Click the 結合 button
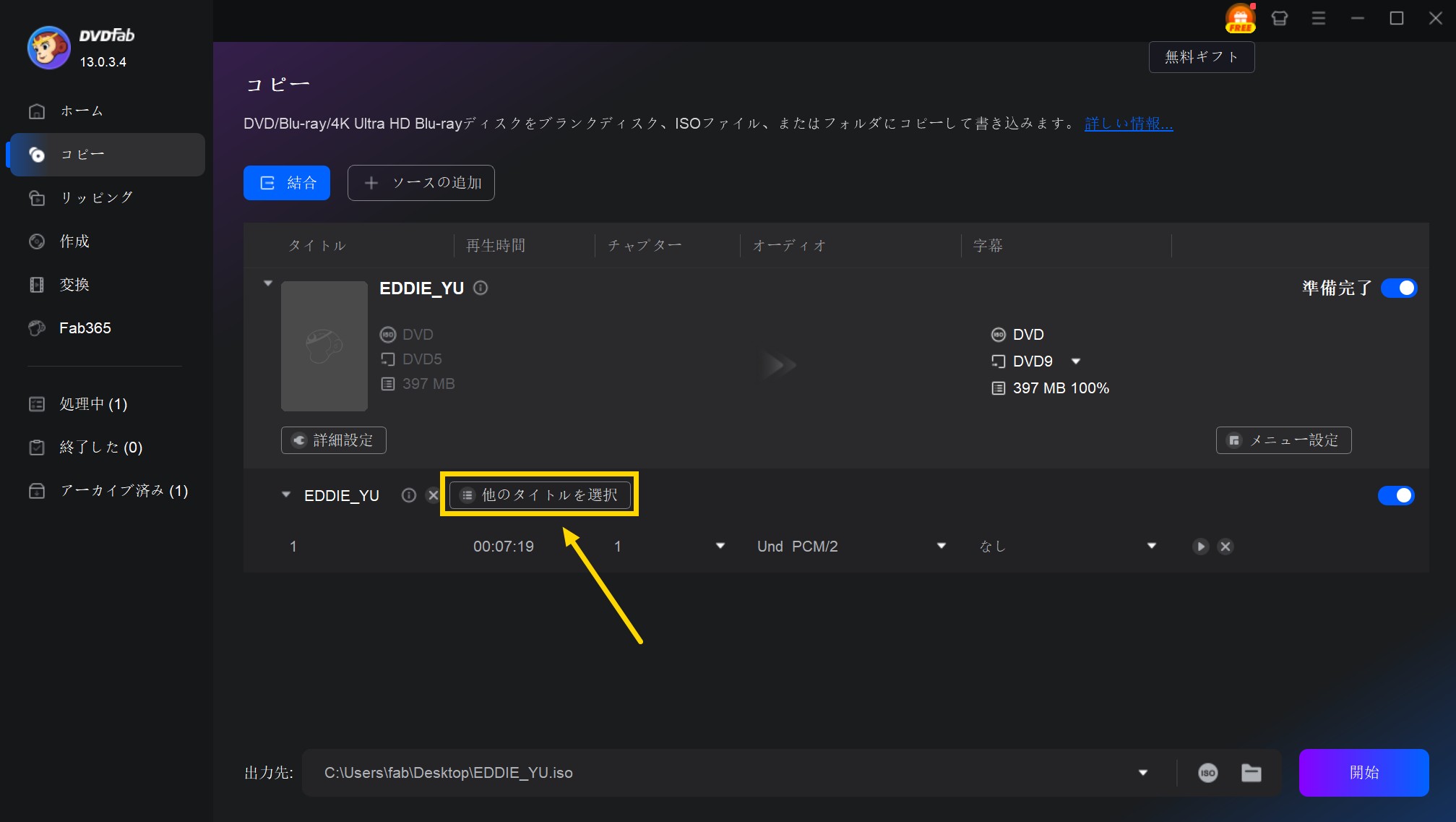Viewport: 1456px width, 822px height. point(287,183)
